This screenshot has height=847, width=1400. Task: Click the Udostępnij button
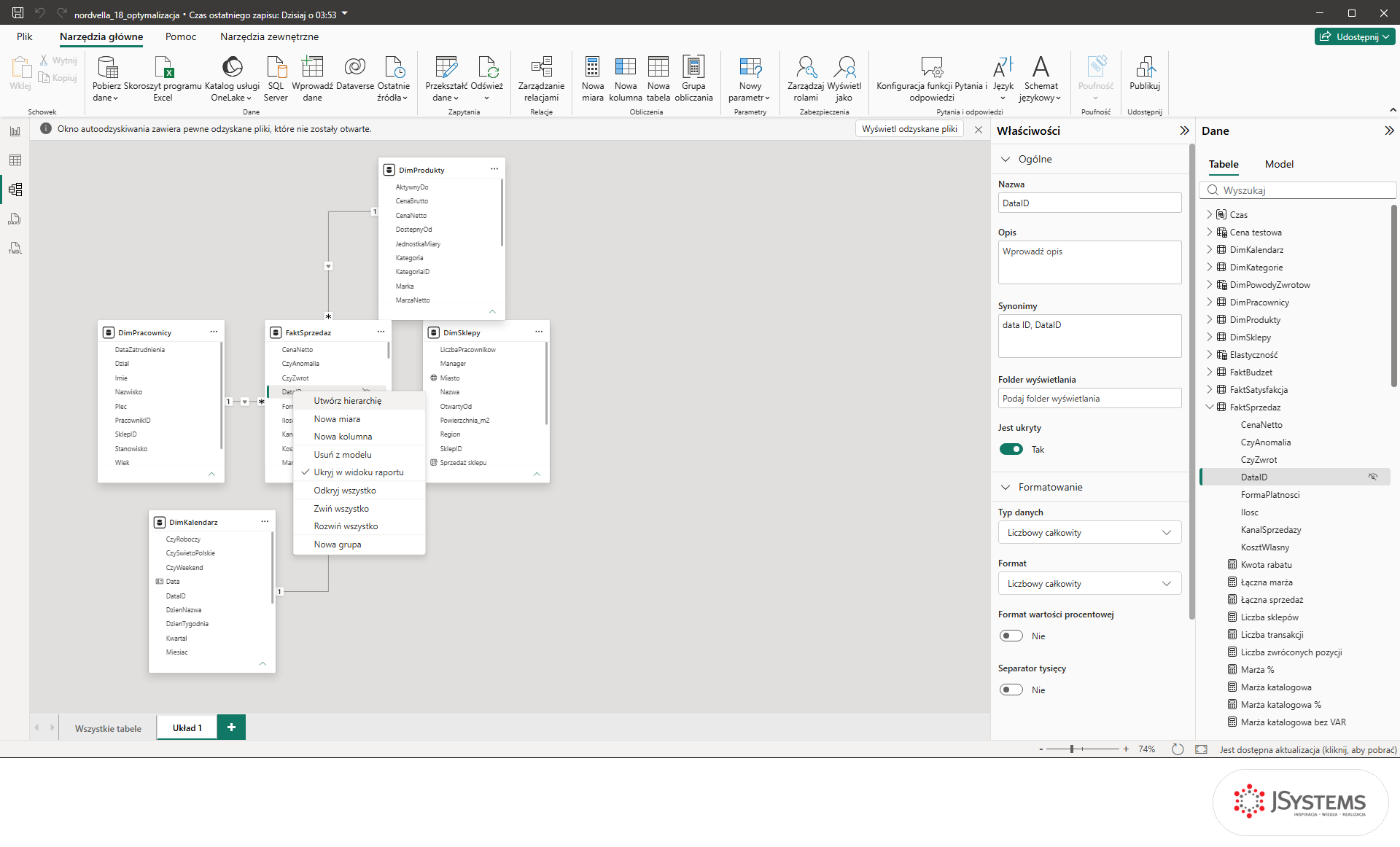coord(1355,36)
